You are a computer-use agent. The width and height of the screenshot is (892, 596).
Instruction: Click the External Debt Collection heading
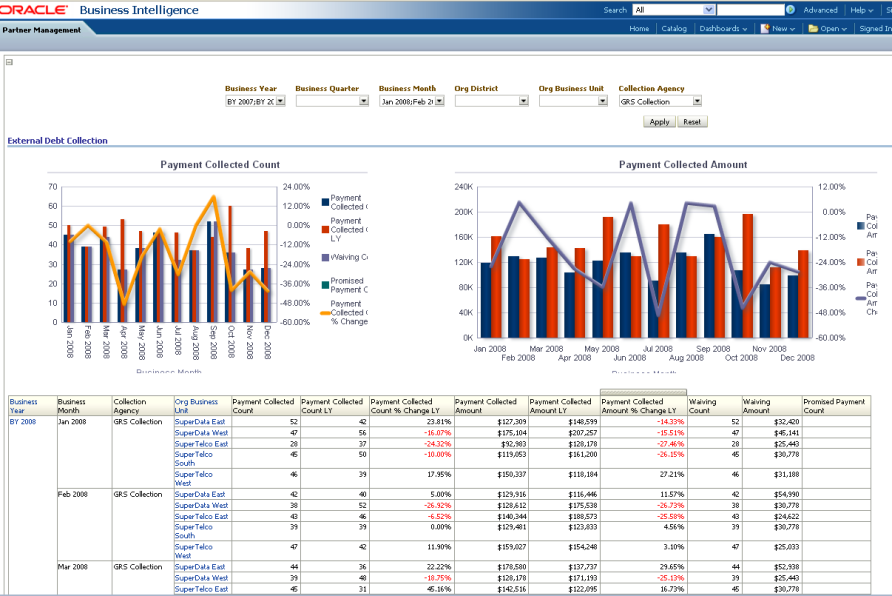pyautogui.click(x=57, y=140)
